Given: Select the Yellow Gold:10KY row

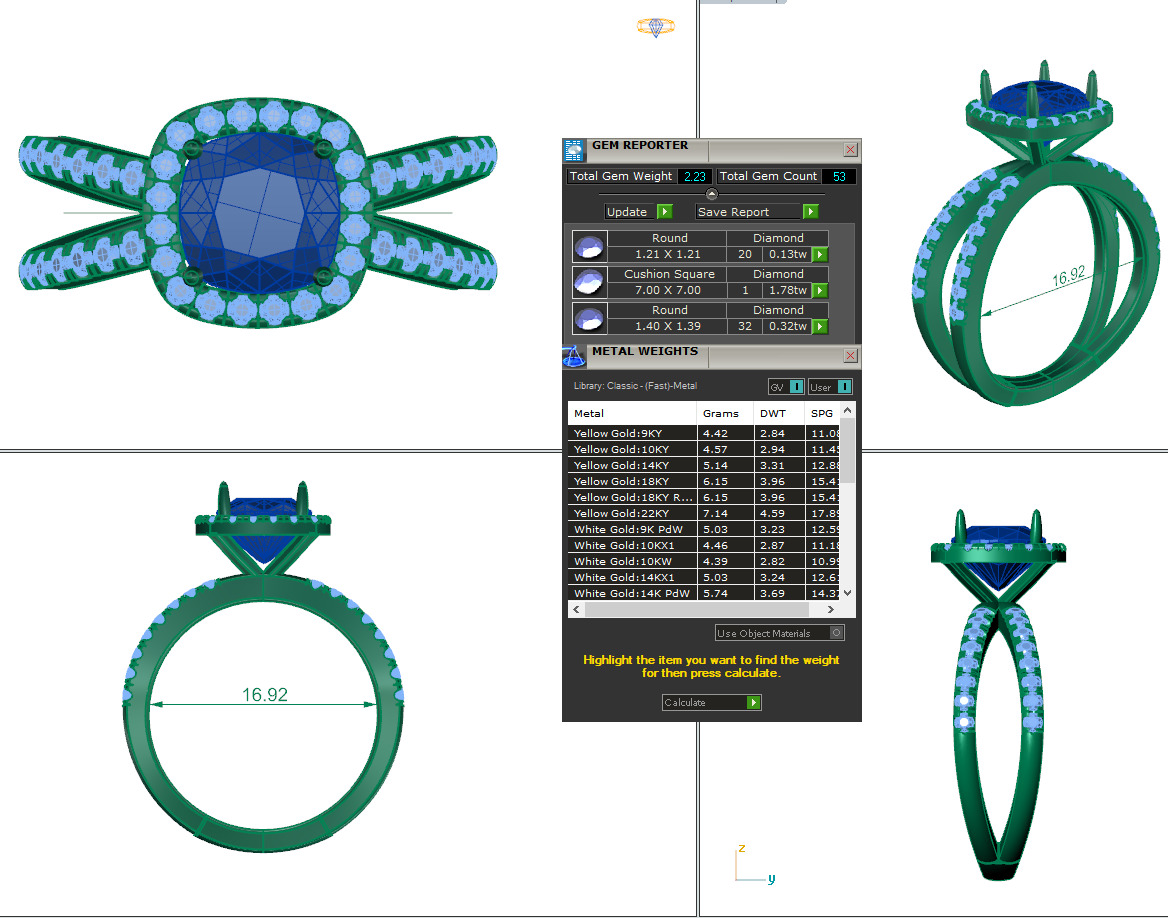Looking at the screenshot, I should 704,449.
